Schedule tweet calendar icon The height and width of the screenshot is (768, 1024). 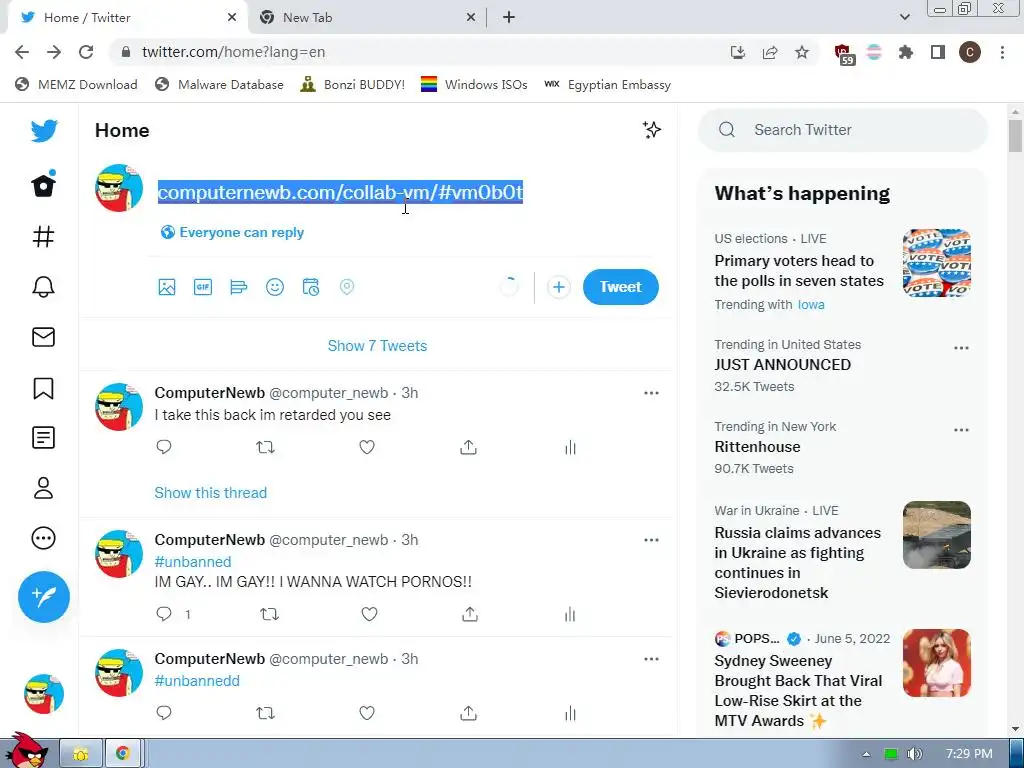tap(311, 287)
